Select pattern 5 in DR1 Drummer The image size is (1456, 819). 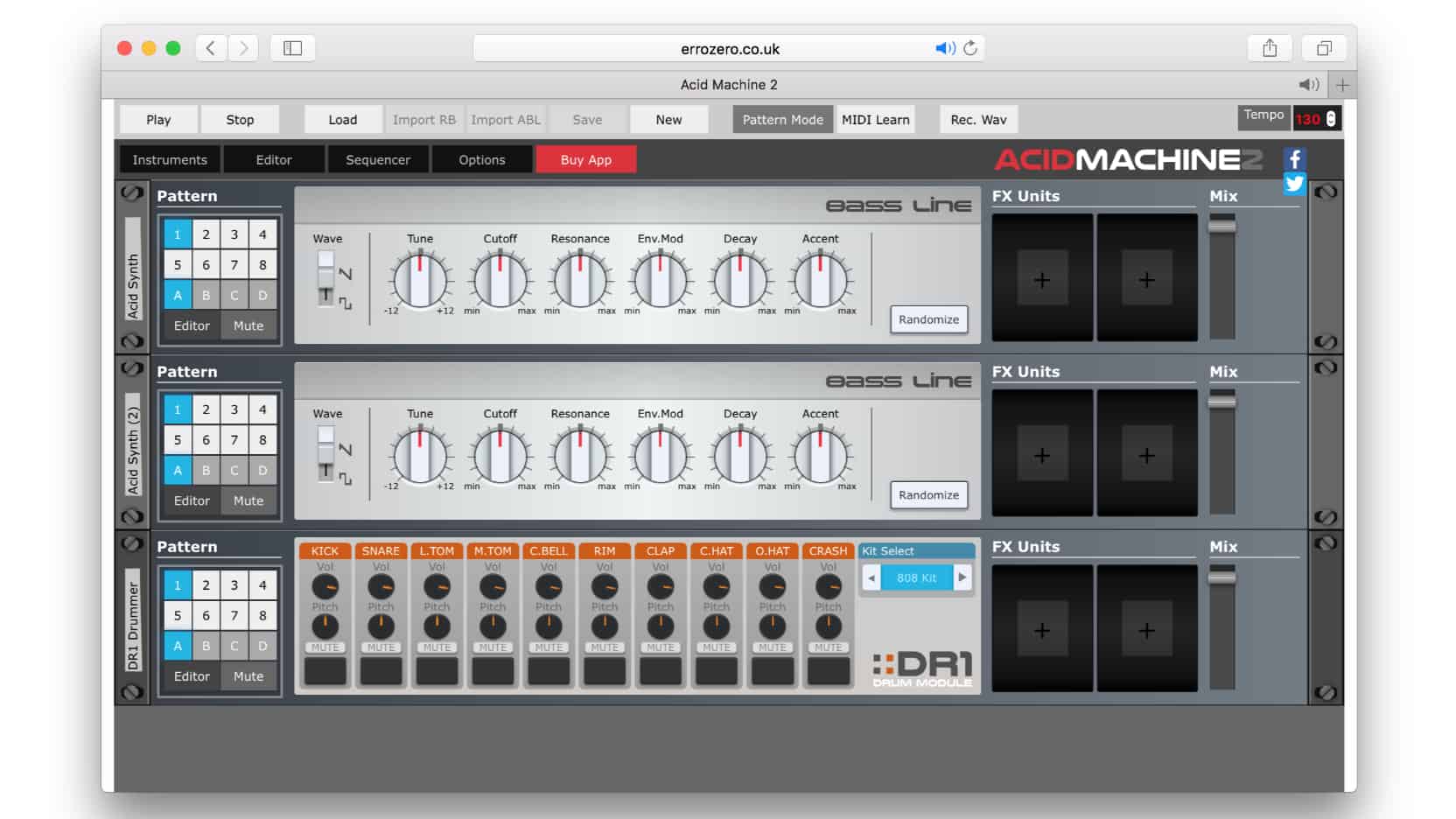point(178,615)
